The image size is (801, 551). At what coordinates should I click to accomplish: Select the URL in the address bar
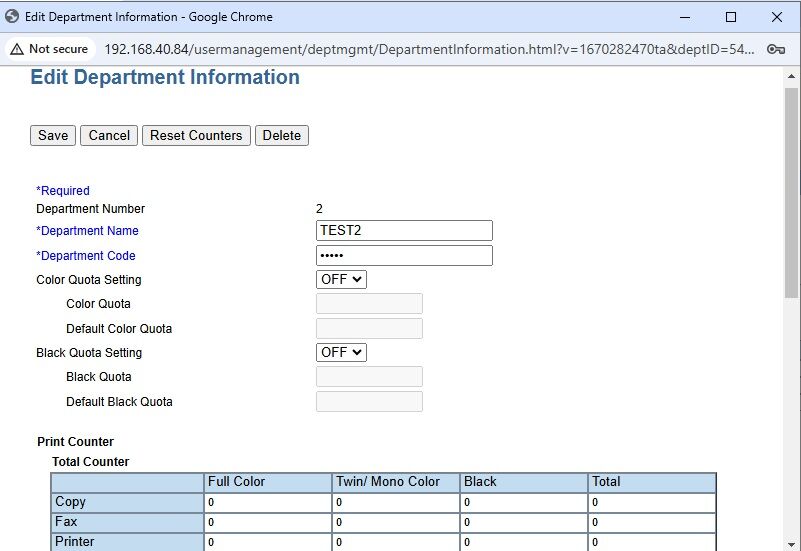[430, 49]
